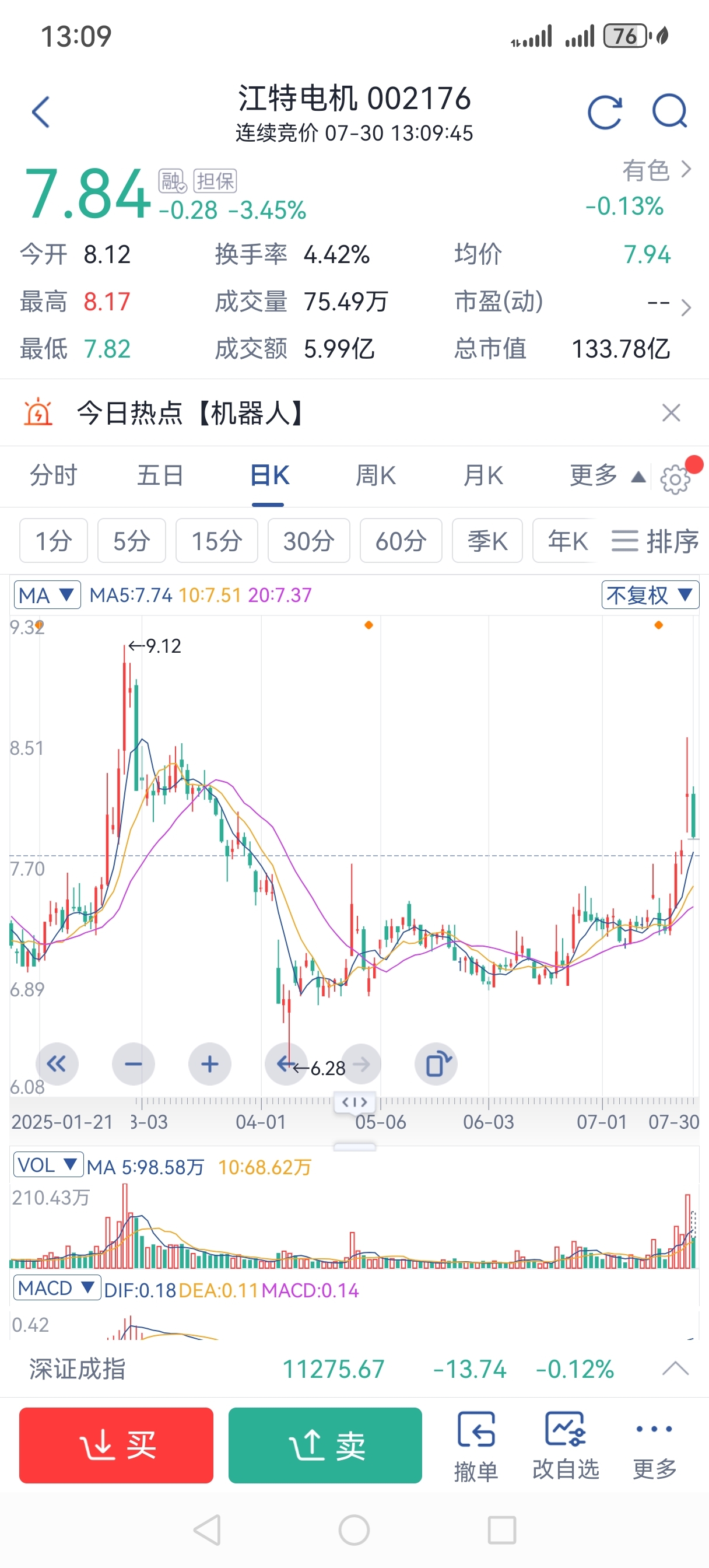
Task: Open the VOL indicator dropdown
Action: coord(47,1165)
